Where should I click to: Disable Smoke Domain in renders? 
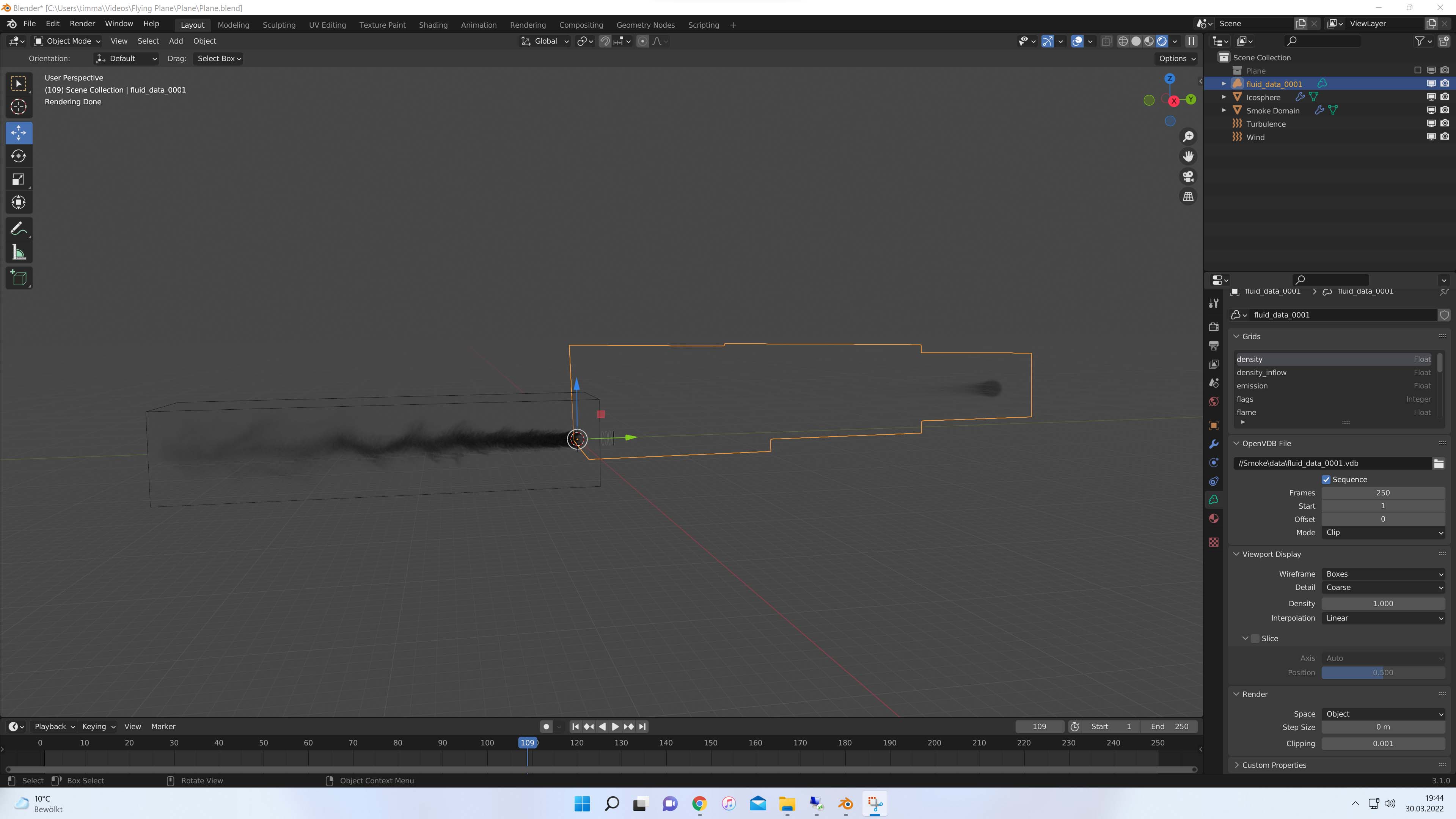click(1445, 110)
